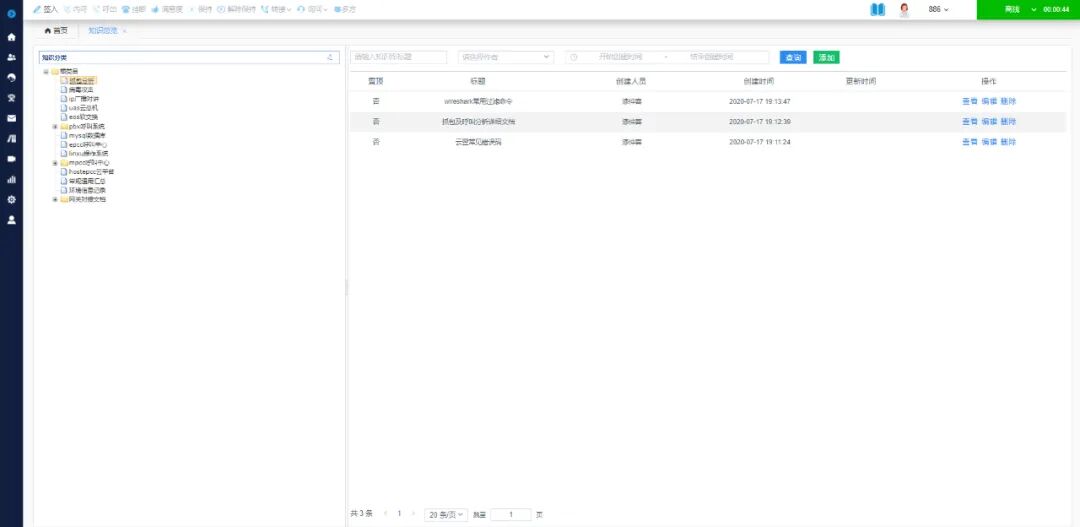
Task: Select the mysql数据库 tree node
Action: [x=87, y=136]
